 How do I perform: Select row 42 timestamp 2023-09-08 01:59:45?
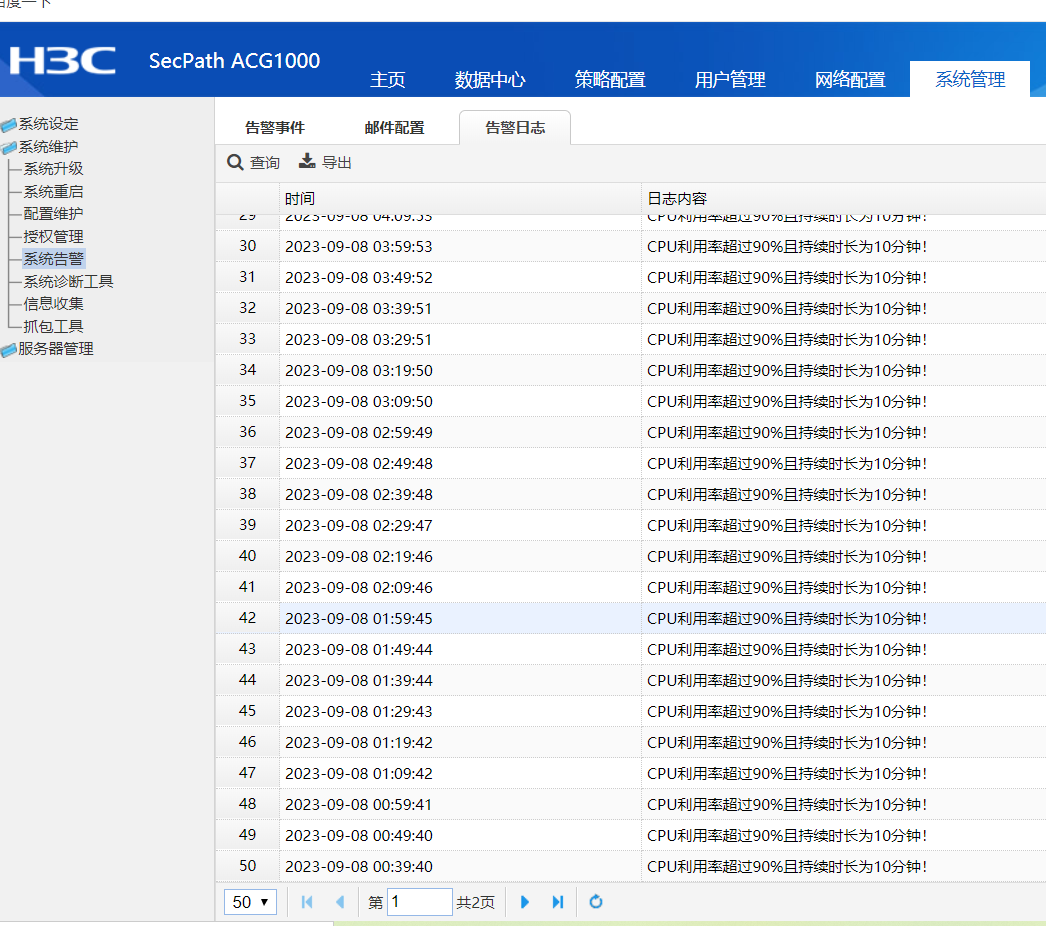coord(359,619)
